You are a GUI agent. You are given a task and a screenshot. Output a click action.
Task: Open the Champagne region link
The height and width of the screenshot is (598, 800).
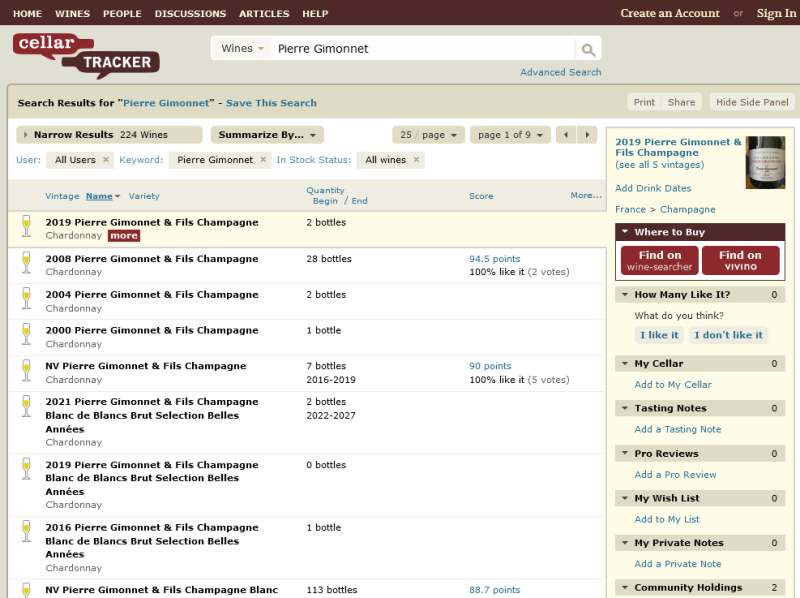(688, 209)
